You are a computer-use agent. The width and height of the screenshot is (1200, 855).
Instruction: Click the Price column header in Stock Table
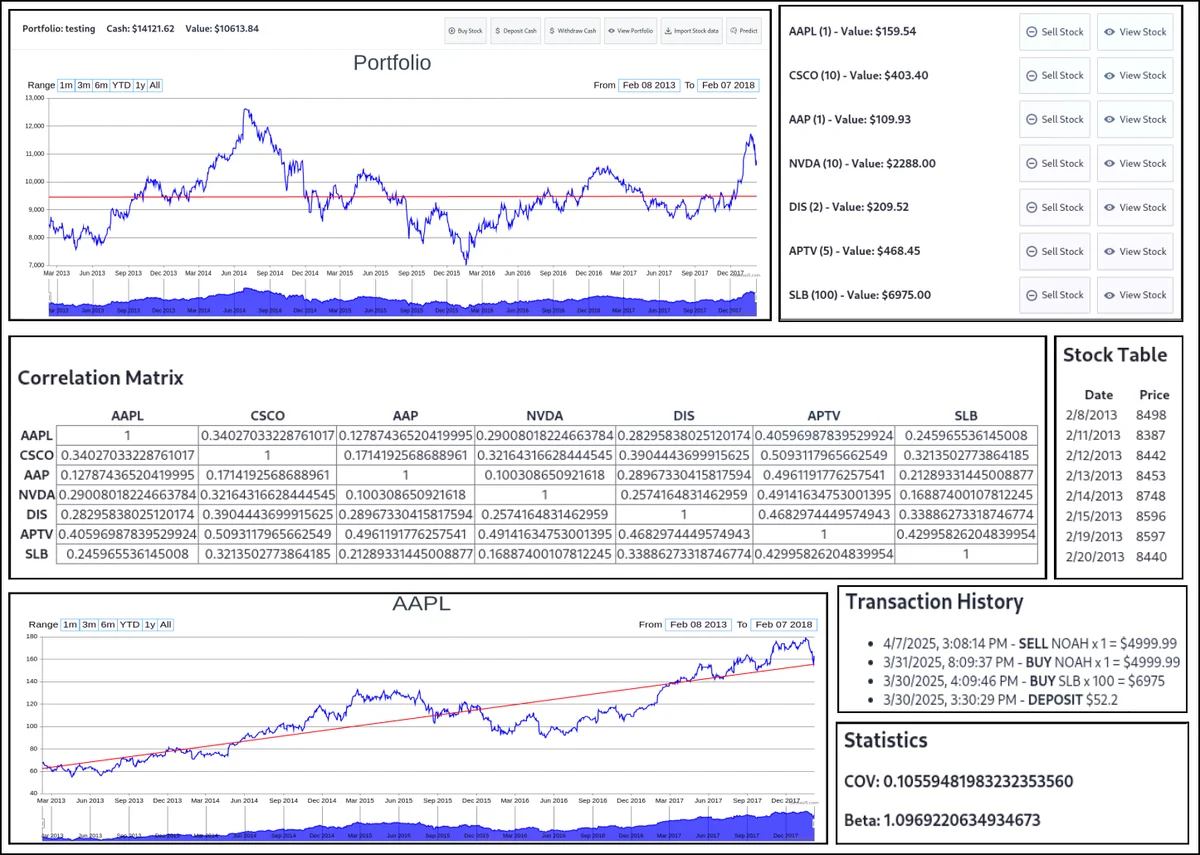point(1153,395)
